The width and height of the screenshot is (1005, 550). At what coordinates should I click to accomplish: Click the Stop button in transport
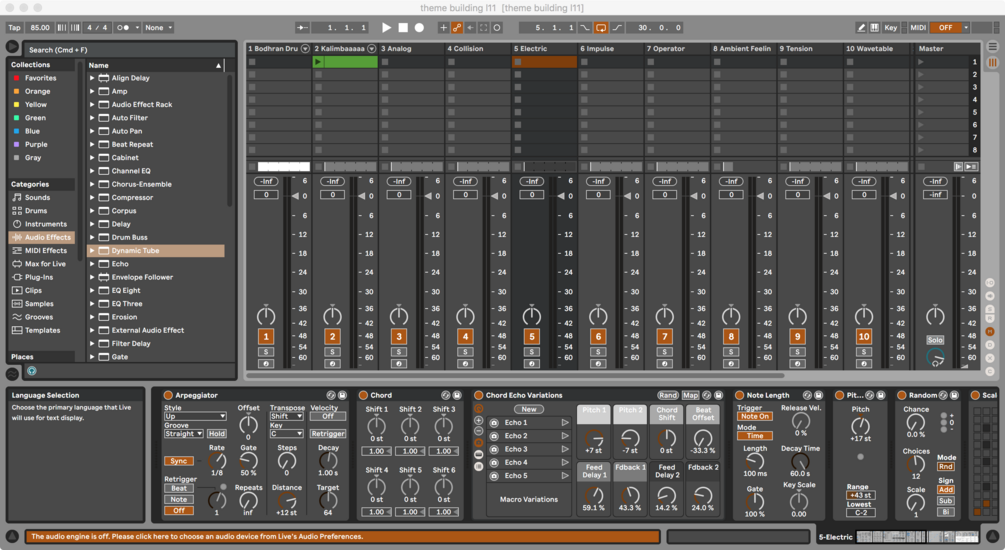pos(403,28)
